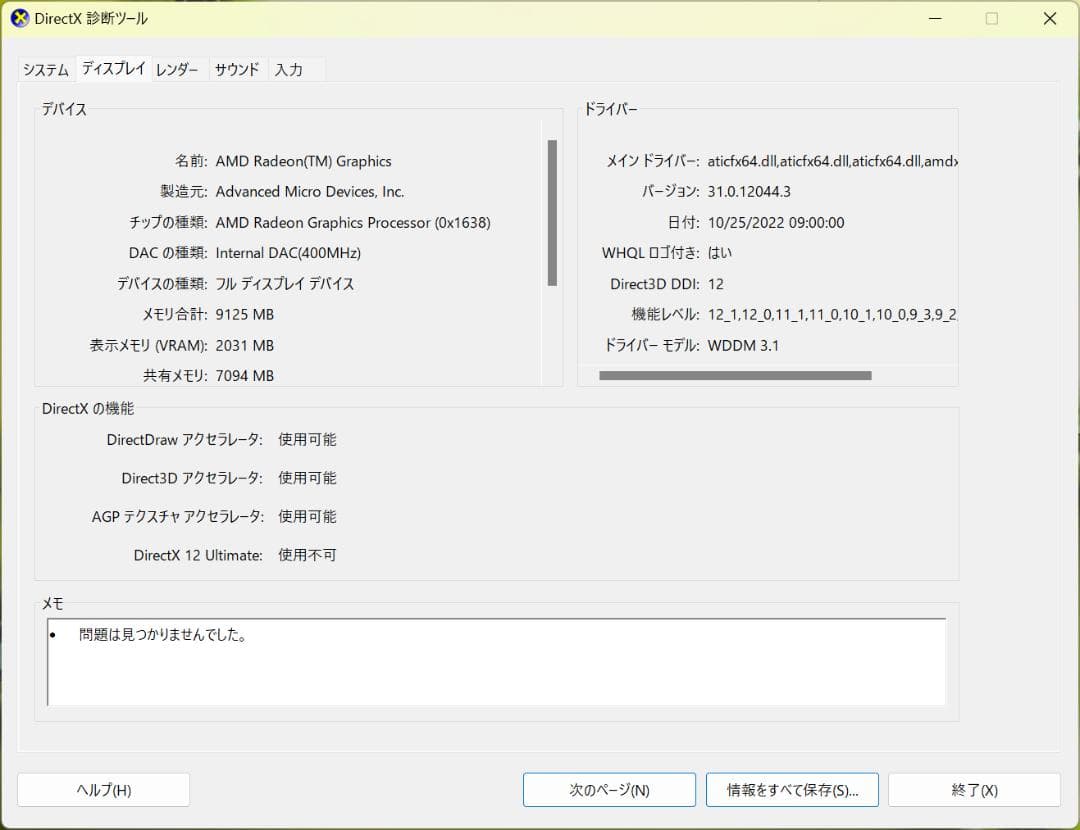Click the horizontal scrollbar in the ドライバー section
The image size is (1080, 830).
point(735,375)
